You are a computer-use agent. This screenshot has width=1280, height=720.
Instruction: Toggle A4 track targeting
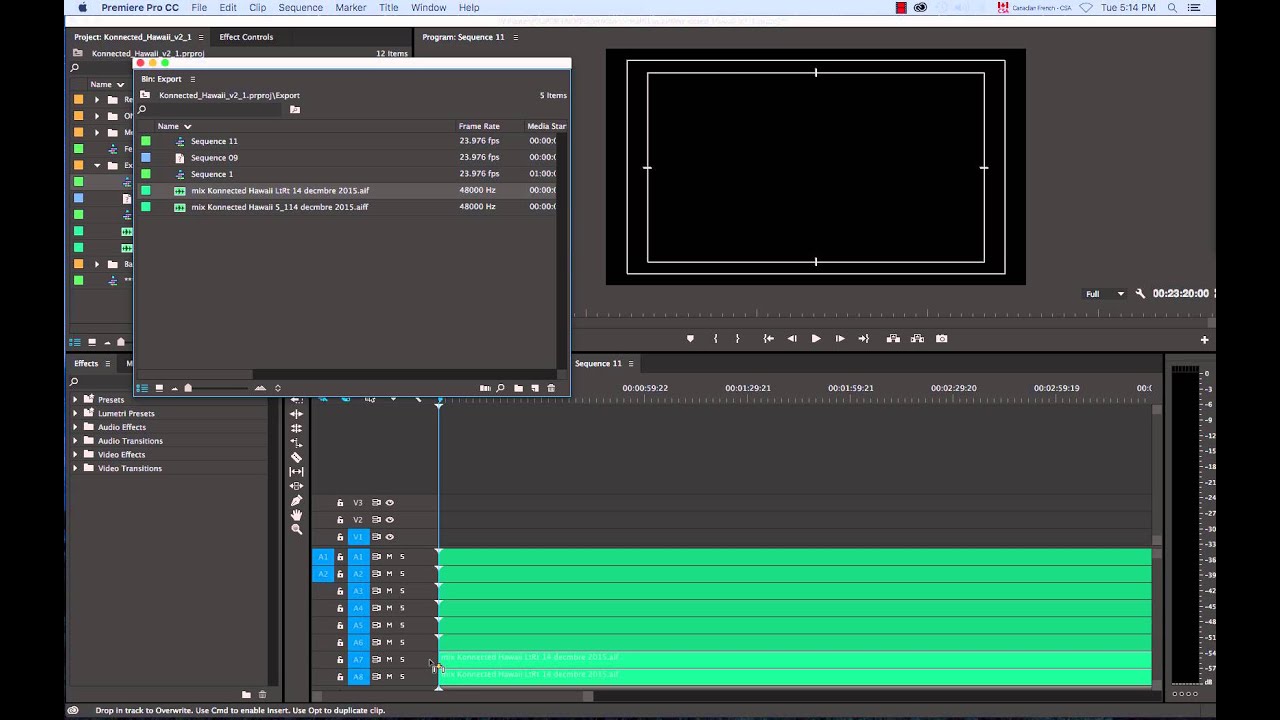[x=358, y=608]
